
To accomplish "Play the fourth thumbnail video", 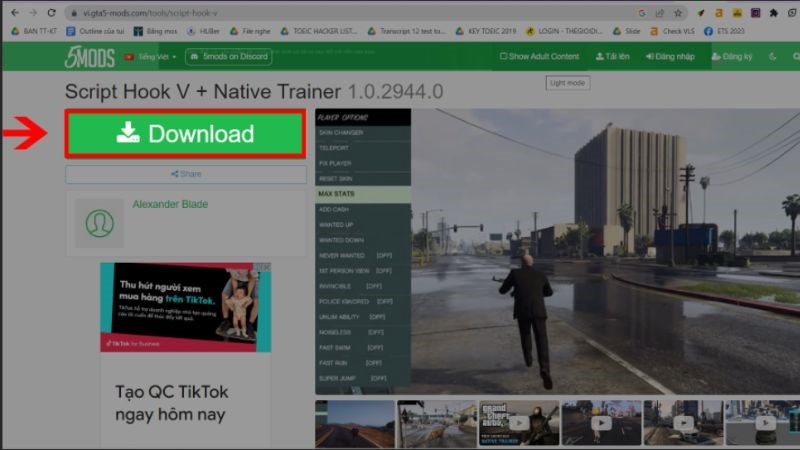I will pyautogui.click(x=601, y=423).
